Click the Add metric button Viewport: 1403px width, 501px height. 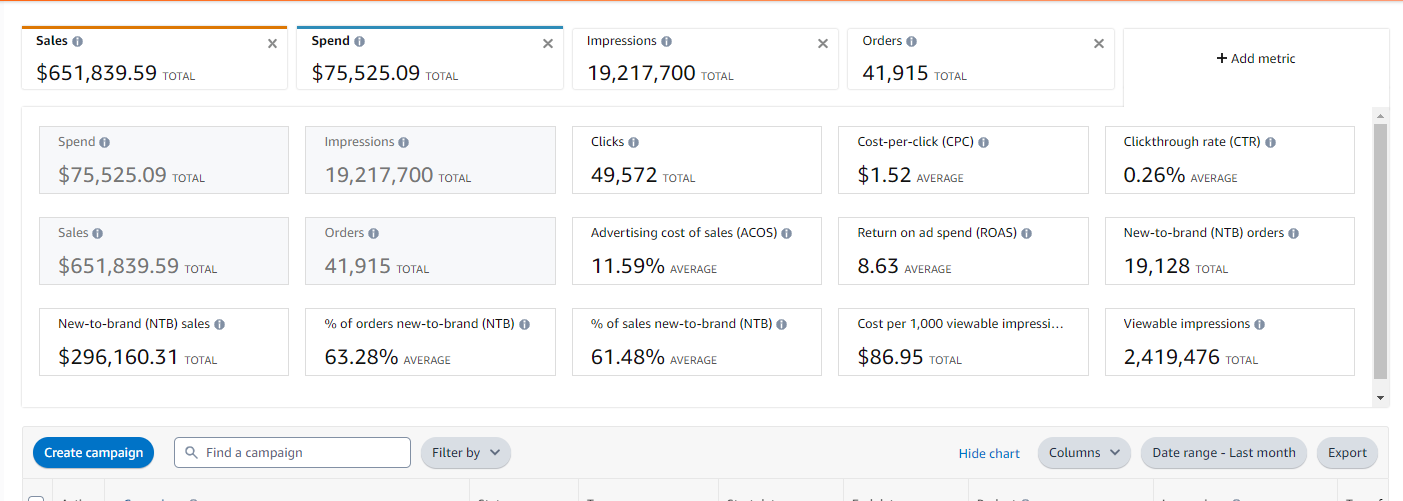tap(1255, 58)
